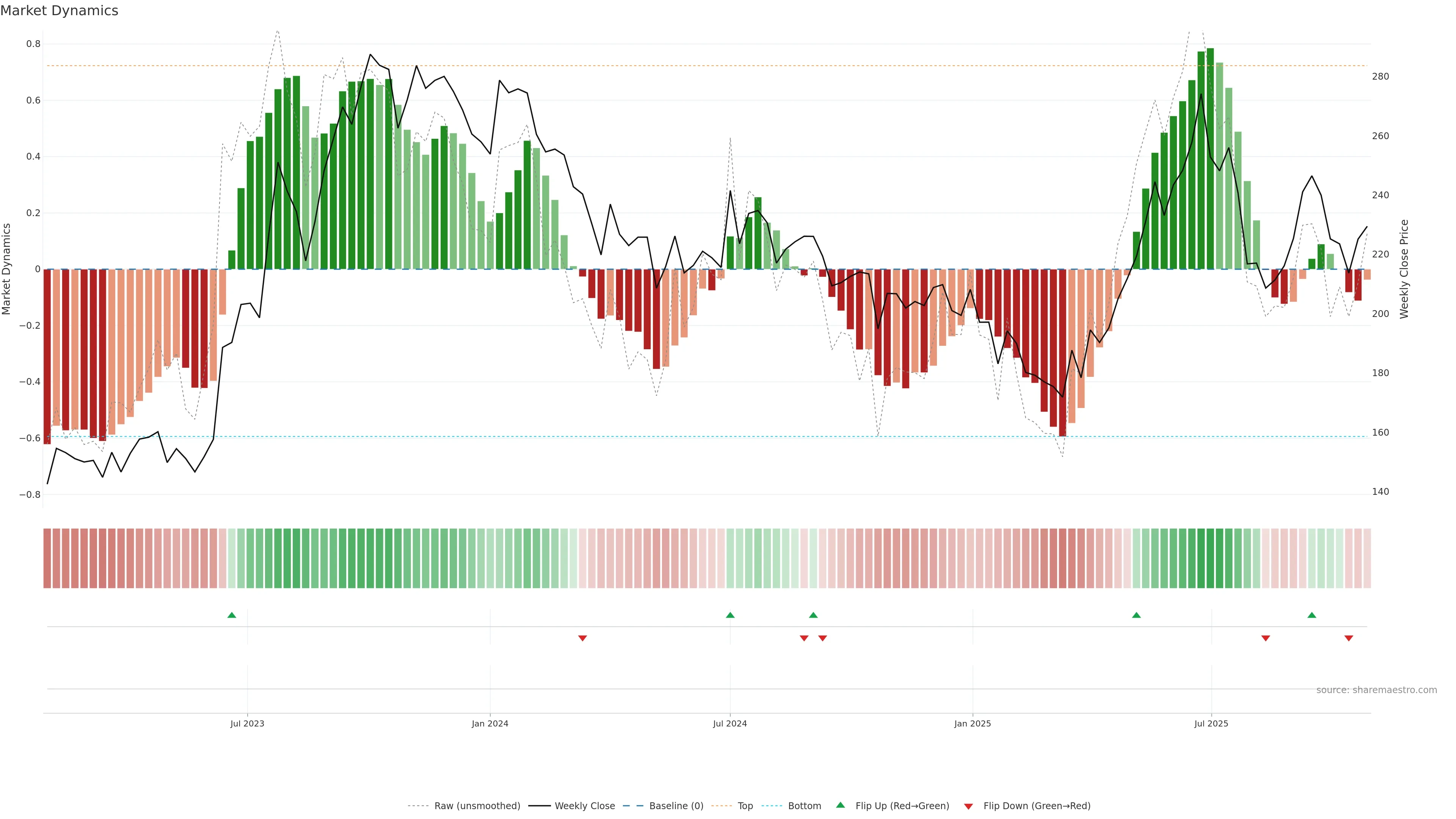Click the first red flip-down triangle marker

click(x=583, y=638)
